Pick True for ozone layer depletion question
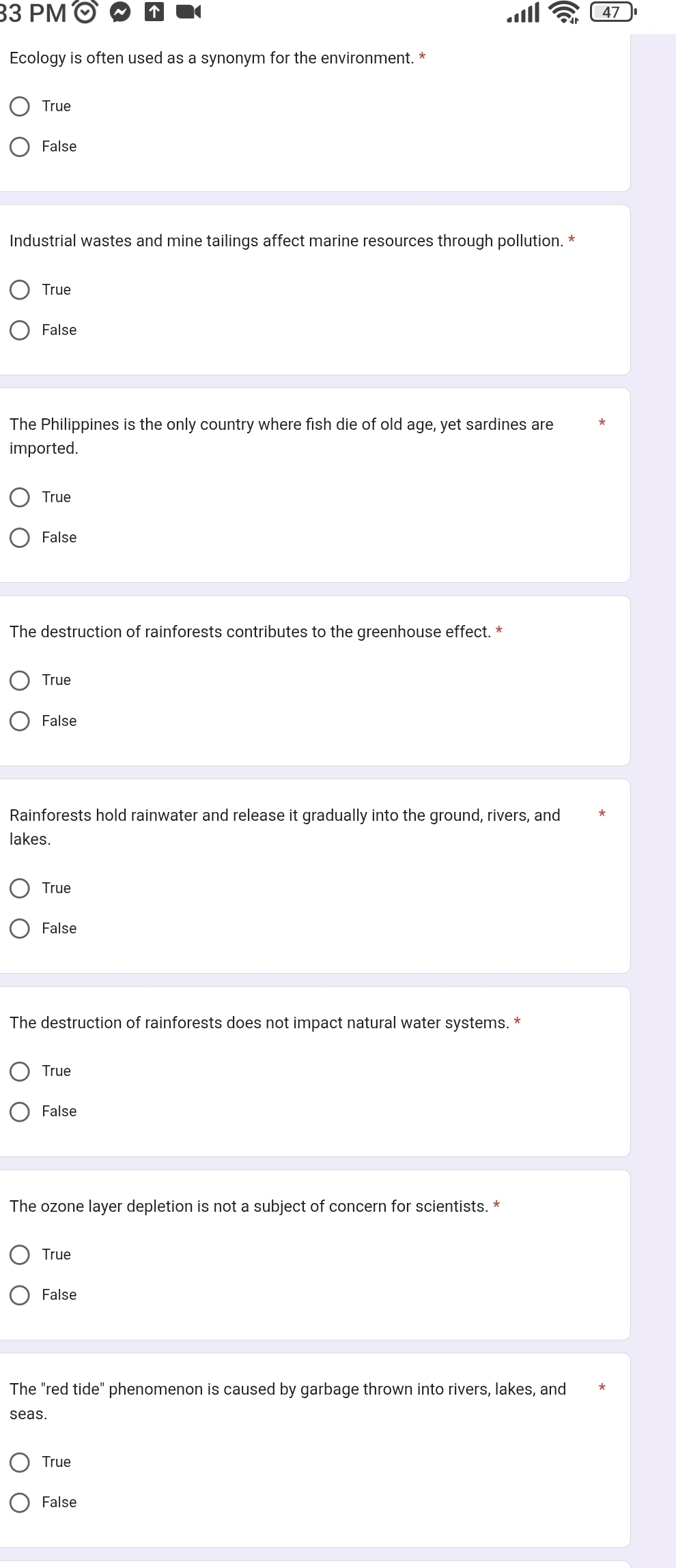The image size is (676, 1568). (20, 1255)
